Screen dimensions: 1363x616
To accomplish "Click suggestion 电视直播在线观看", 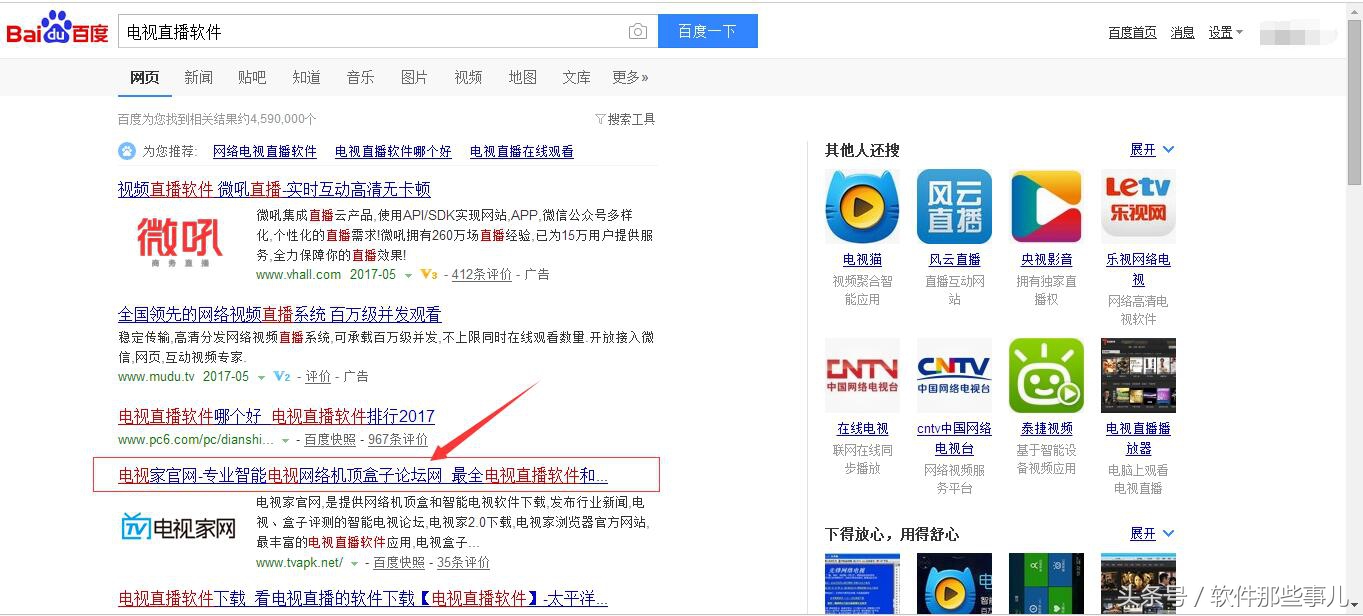I will coord(522,151).
